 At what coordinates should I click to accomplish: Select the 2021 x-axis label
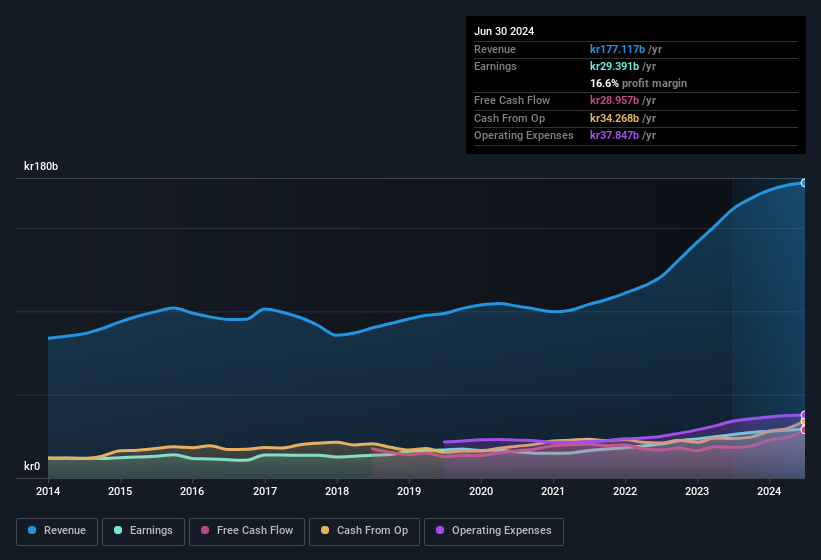[x=553, y=491]
